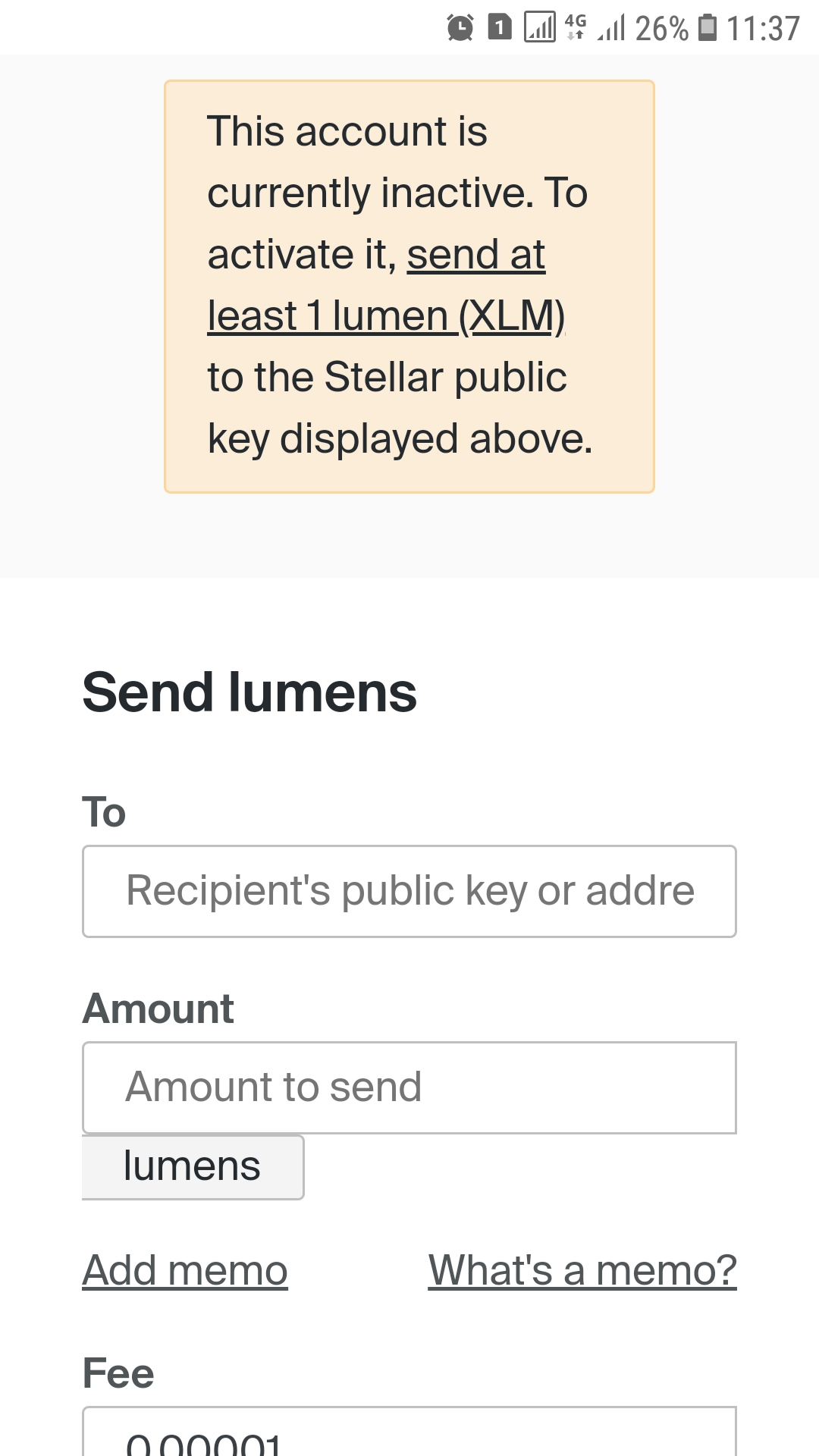Image resolution: width=819 pixels, height=1456 pixels.
Task: Tap the 4G data icon
Action: click(x=576, y=27)
